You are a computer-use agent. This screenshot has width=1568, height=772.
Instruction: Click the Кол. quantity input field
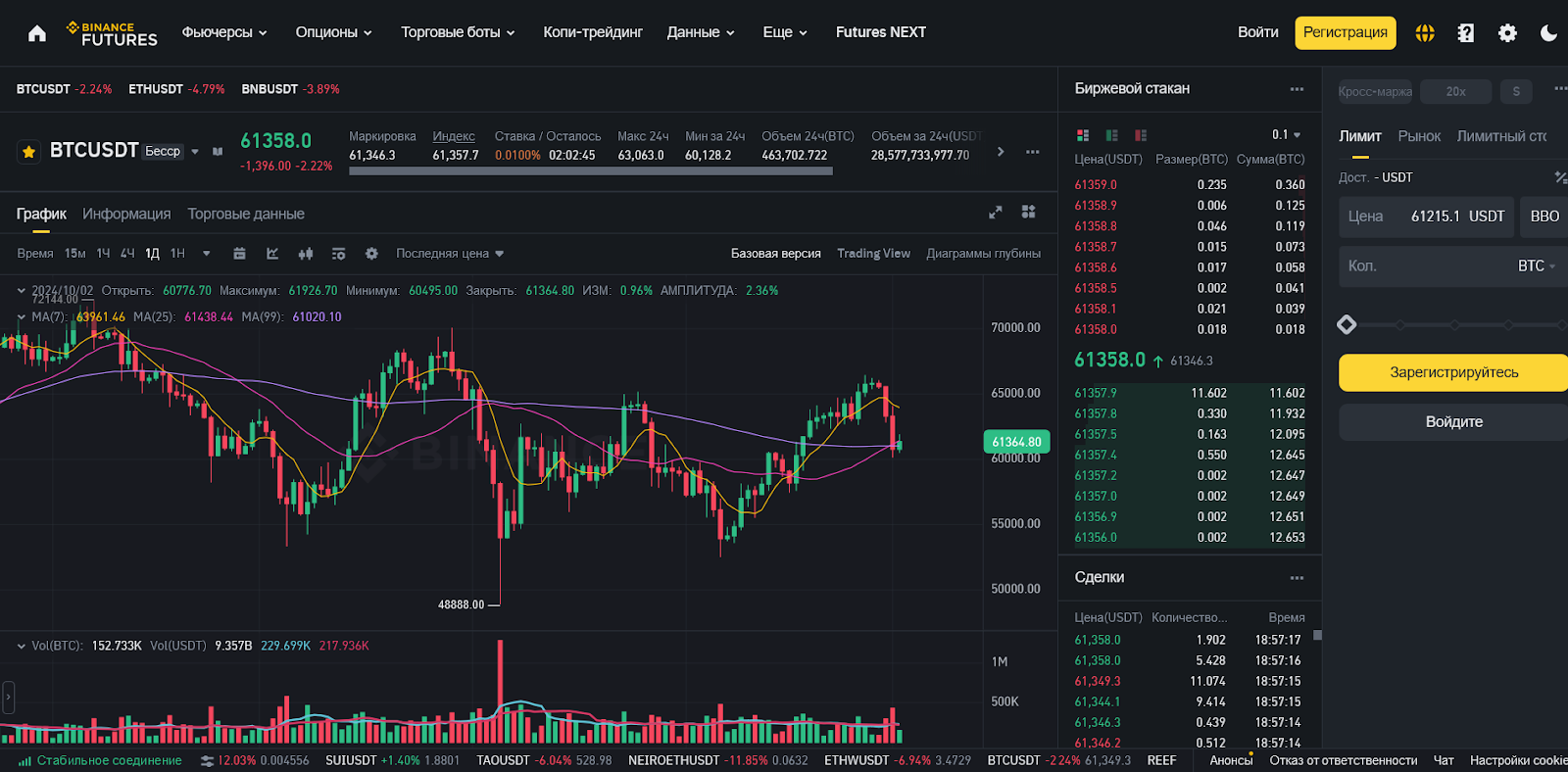click(x=1453, y=266)
